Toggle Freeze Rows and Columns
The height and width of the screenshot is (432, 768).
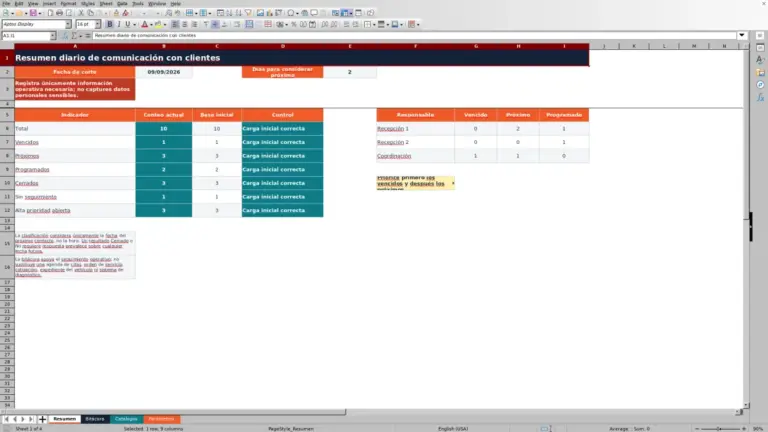tap(345, 13)
